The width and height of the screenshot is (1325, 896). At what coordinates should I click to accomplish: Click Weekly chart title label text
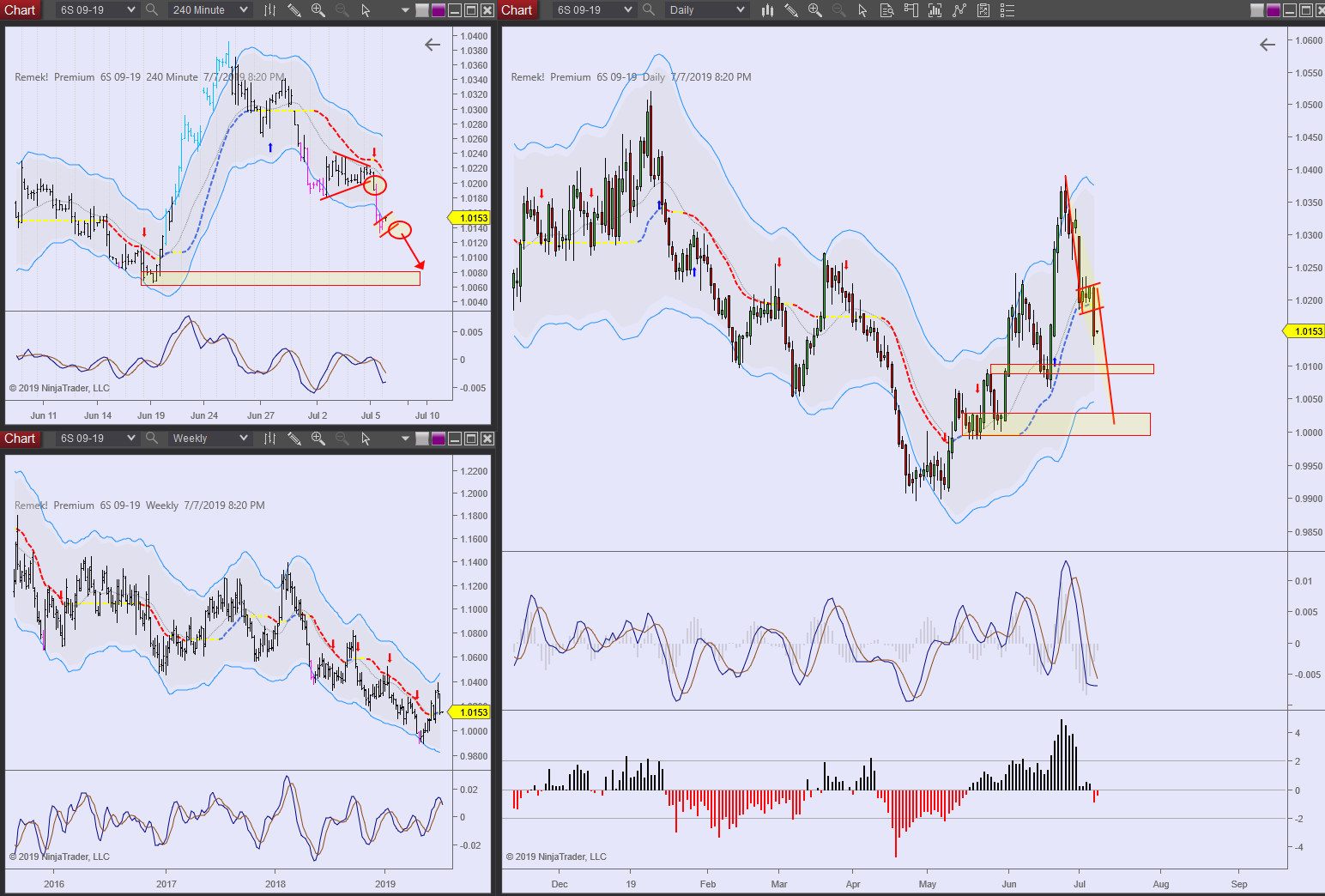click(x=140, y=506)
